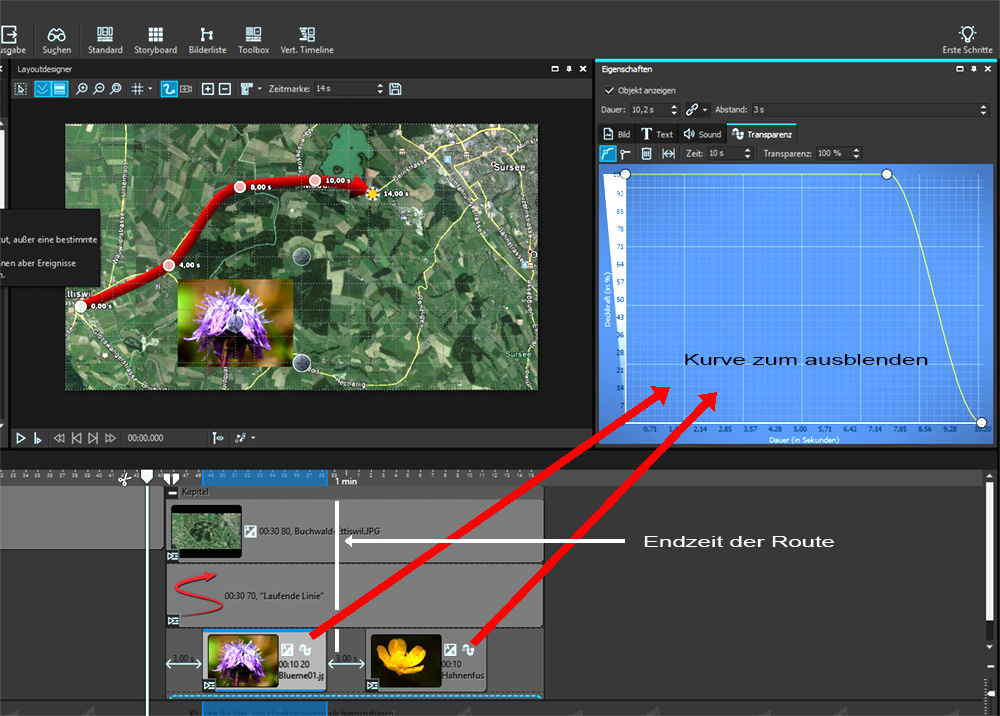Select the Hahnenfuss yellow flower thumbnail
1000x716 pixels.
point(405,659)
